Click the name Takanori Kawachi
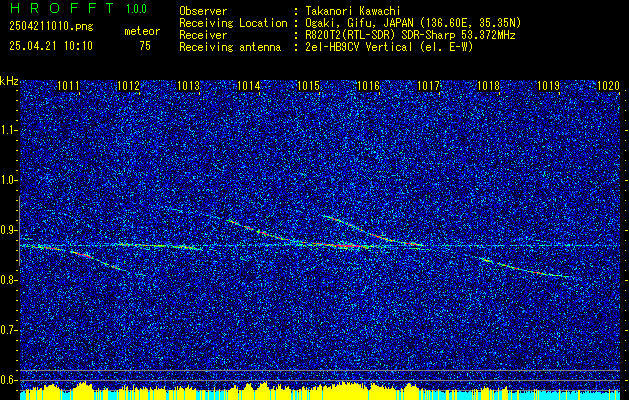The width and height of the screenshot is (629, 400). tap(353, 11)
